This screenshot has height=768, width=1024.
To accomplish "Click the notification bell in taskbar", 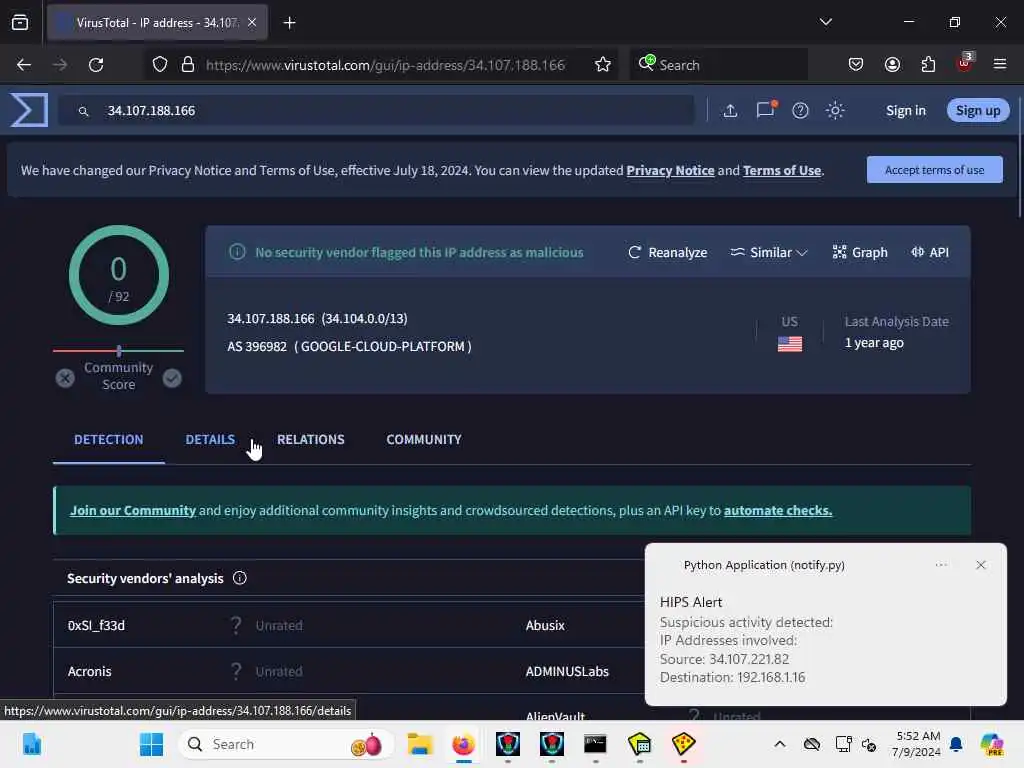I will (x=956, y=744).
